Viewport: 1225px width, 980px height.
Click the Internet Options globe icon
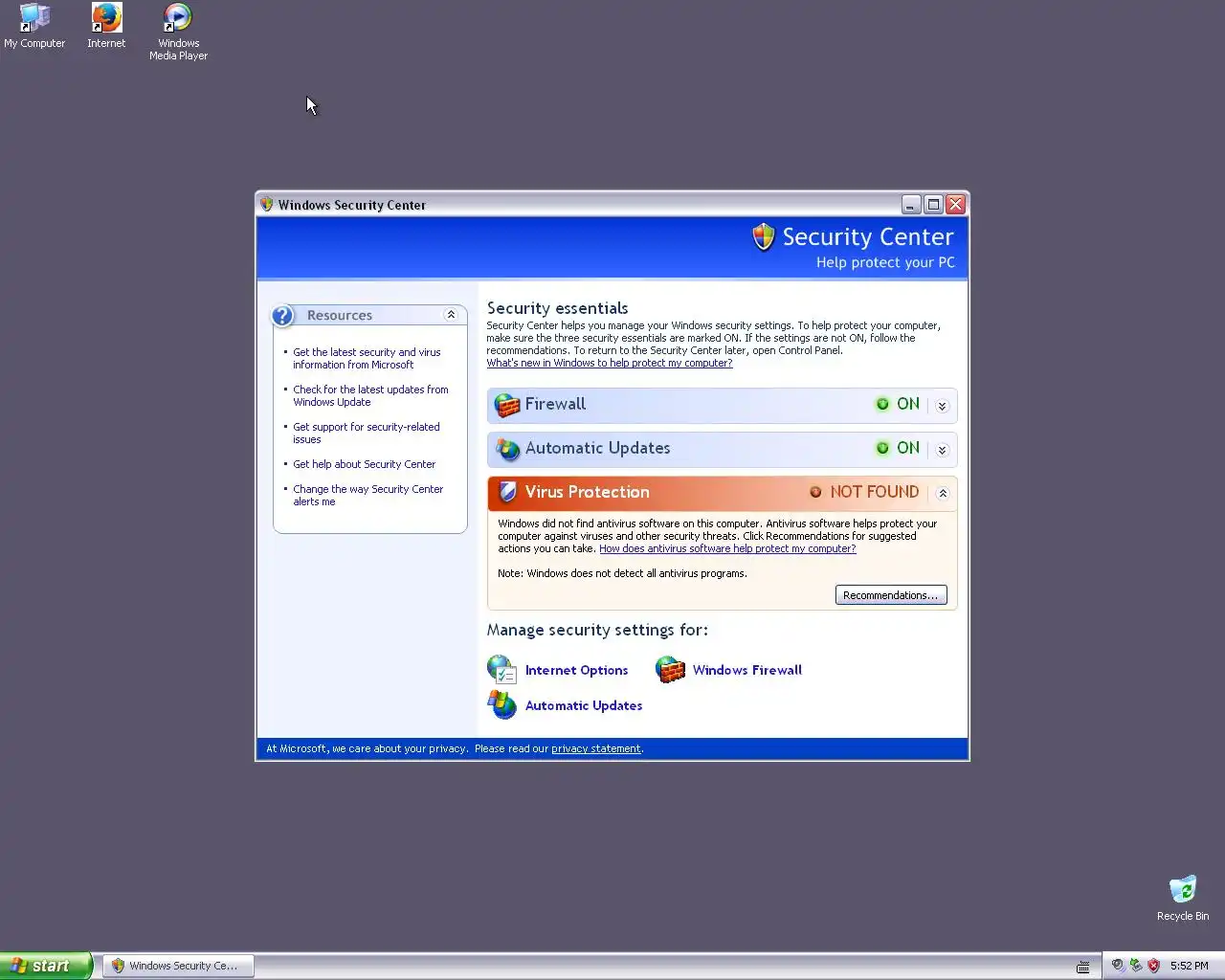pos(501,669)
